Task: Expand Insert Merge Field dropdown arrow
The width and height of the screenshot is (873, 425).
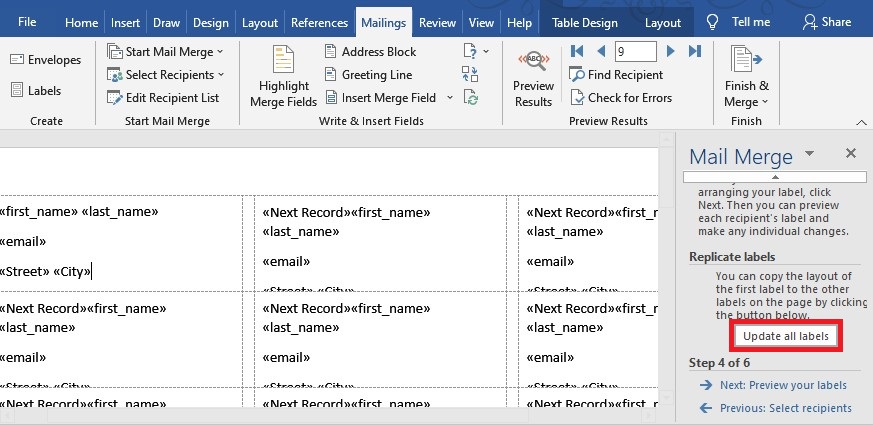Action: click(x=450, y=98)
